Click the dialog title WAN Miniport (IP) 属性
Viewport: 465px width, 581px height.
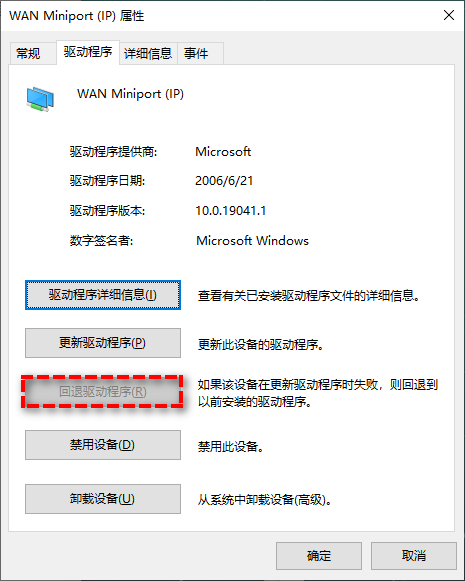(x=77, y=16)
